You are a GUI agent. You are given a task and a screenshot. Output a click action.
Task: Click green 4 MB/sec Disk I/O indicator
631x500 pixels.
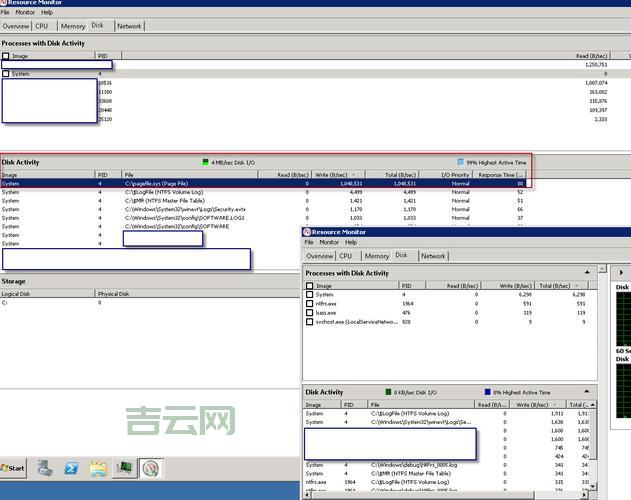[206, 161]
